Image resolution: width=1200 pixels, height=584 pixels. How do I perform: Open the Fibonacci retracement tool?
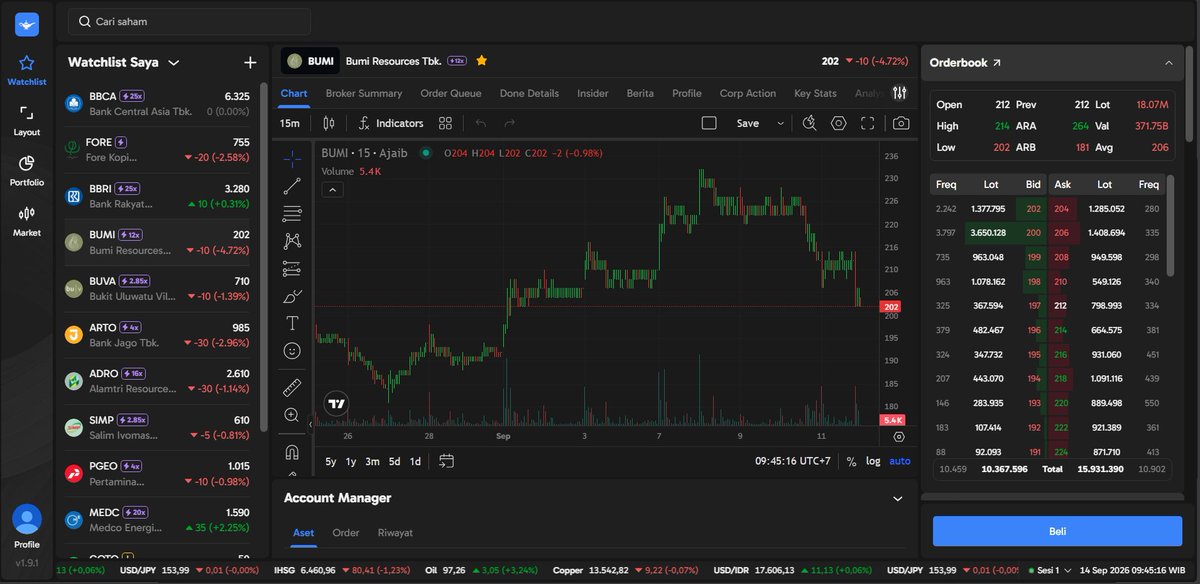point(292,213)
